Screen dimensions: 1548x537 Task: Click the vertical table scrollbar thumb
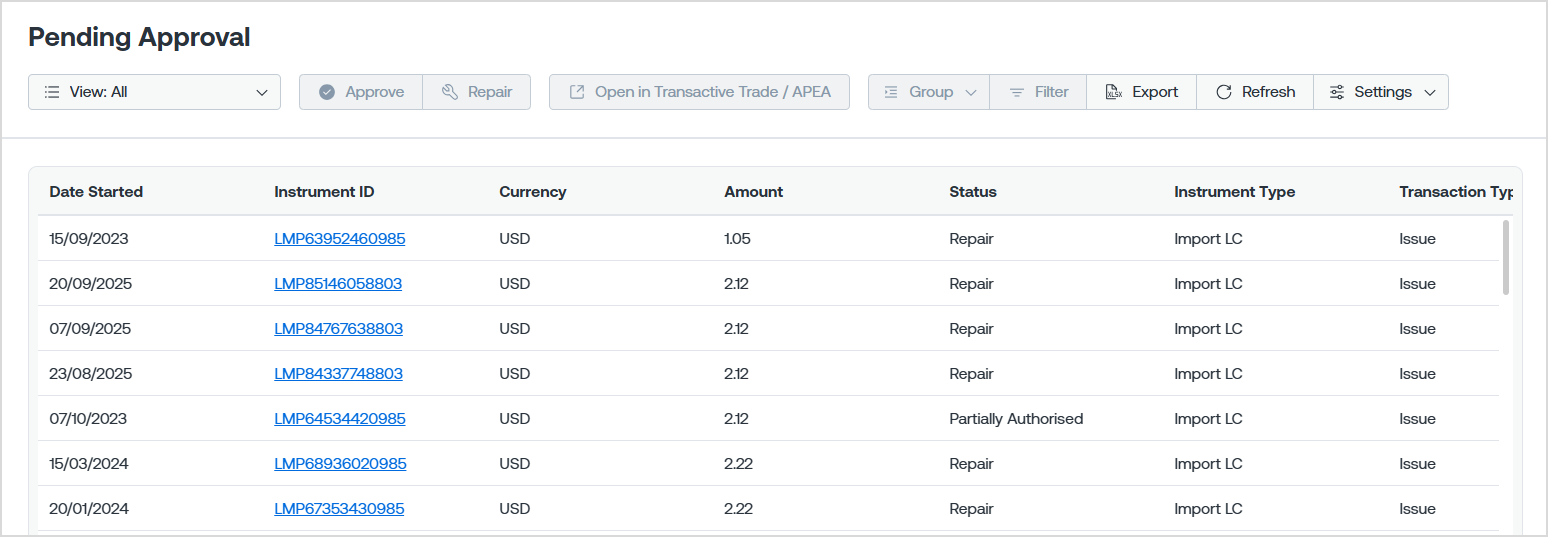tap(1506, 257)
